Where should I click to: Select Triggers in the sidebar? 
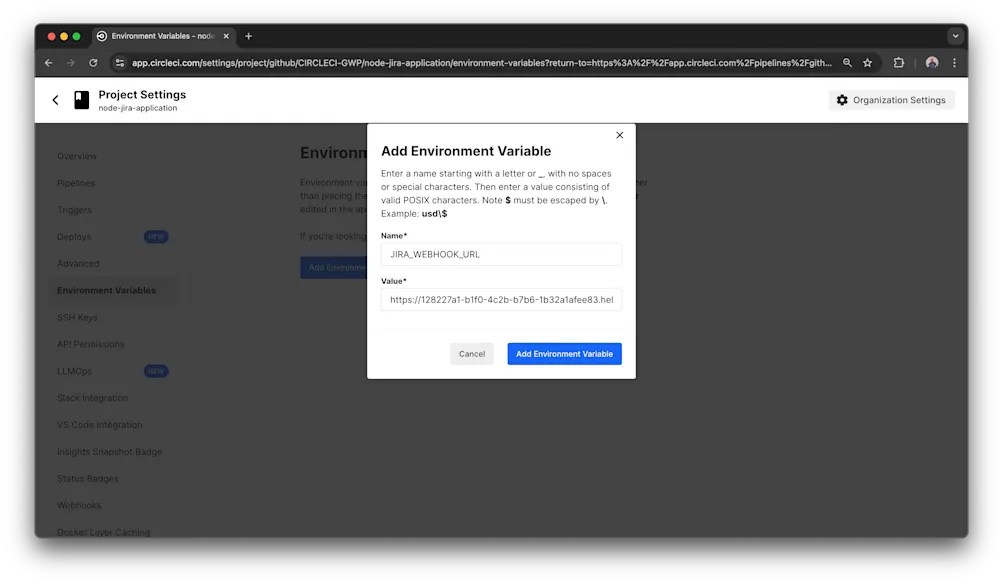coord(74,210)
